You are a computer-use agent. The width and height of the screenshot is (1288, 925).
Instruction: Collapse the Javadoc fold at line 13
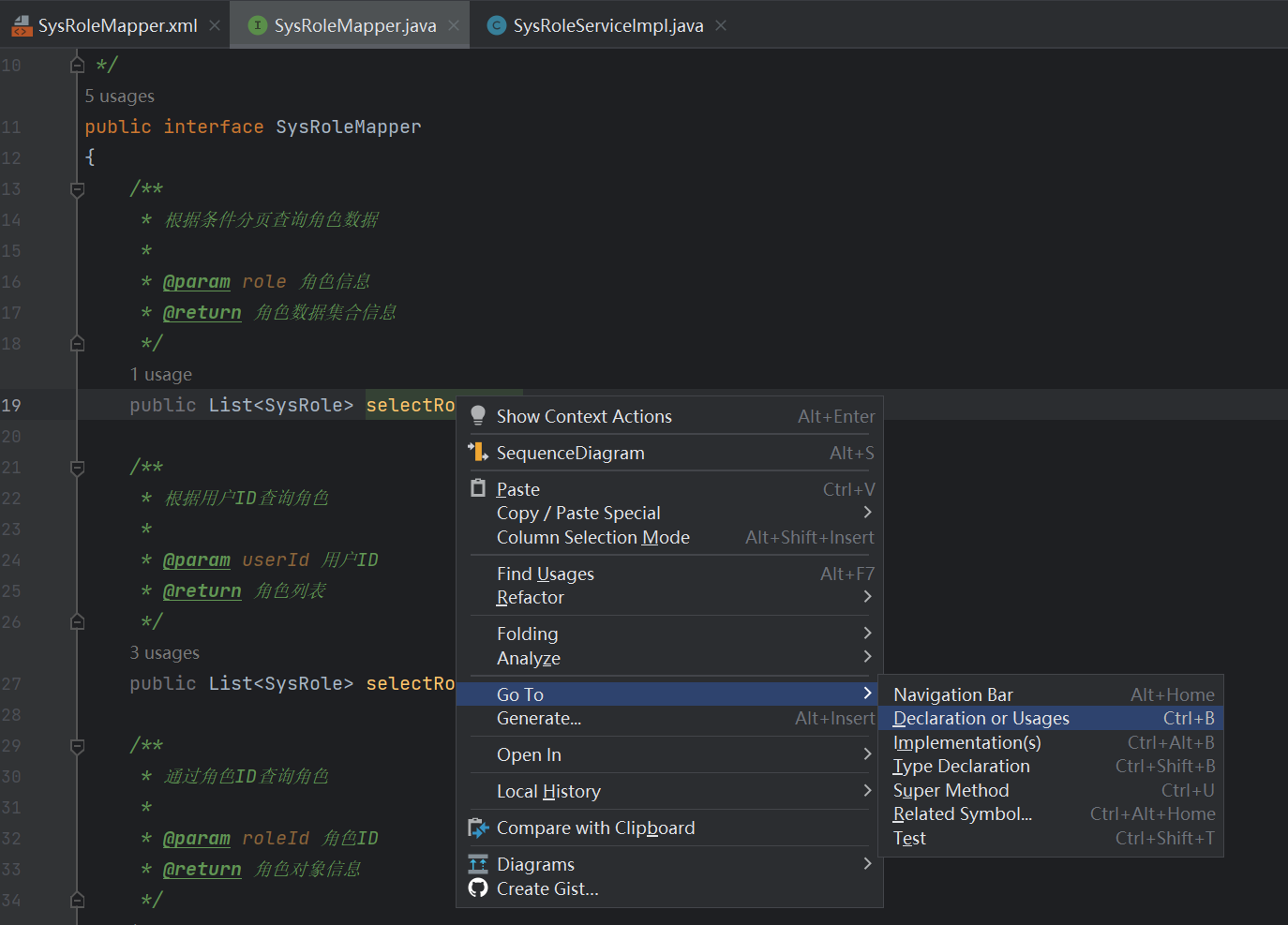78,189
